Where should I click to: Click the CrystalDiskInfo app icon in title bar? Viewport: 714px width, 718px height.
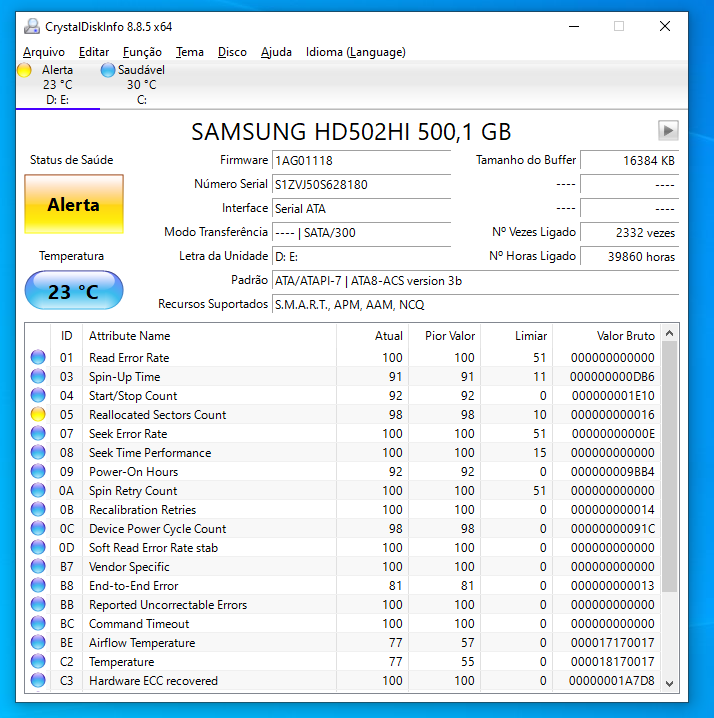[32, 27]
